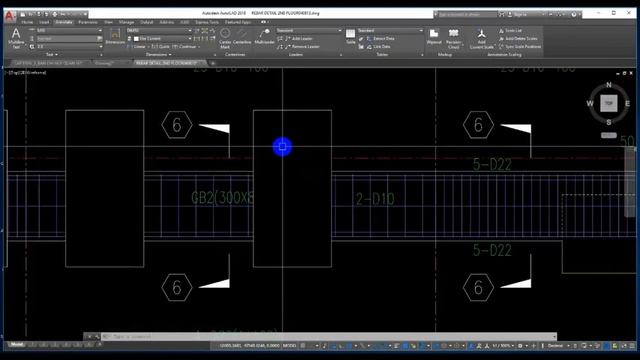Image resolution: width=640 pixels, height=360 pixels.
Task: Open the table style dropdown
Action: 391,31
